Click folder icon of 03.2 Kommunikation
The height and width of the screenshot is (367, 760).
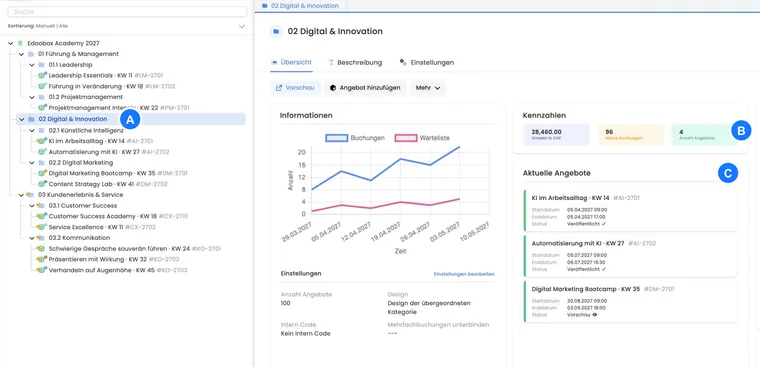point(42,238)
